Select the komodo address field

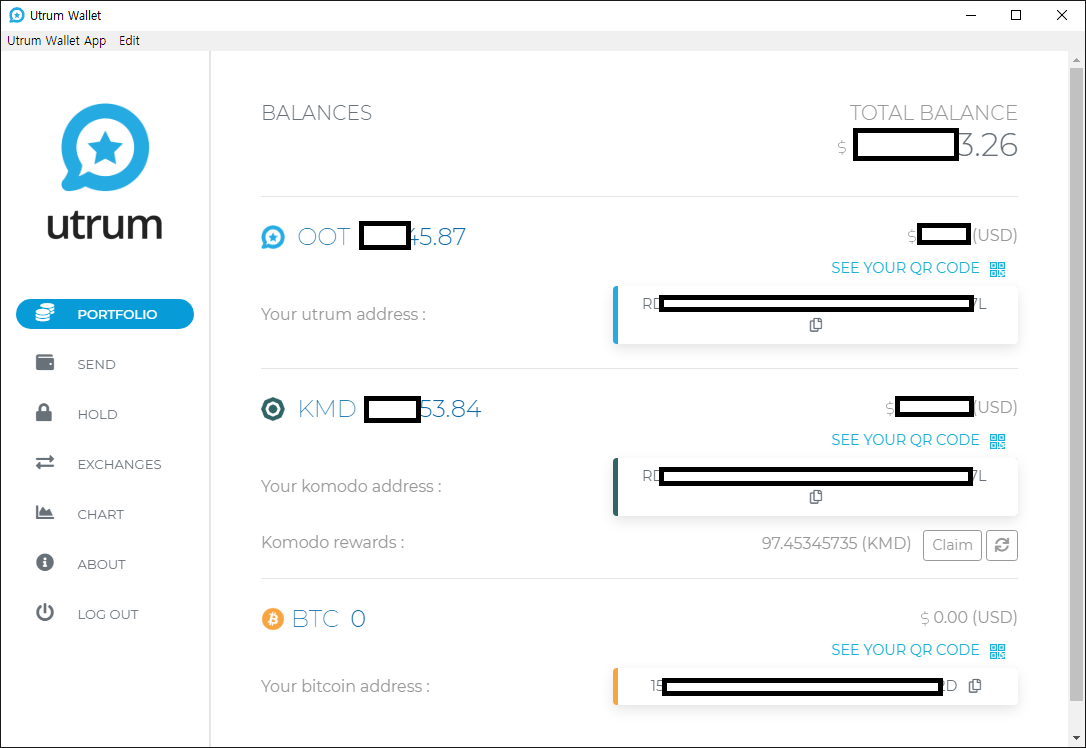point(816,487)
